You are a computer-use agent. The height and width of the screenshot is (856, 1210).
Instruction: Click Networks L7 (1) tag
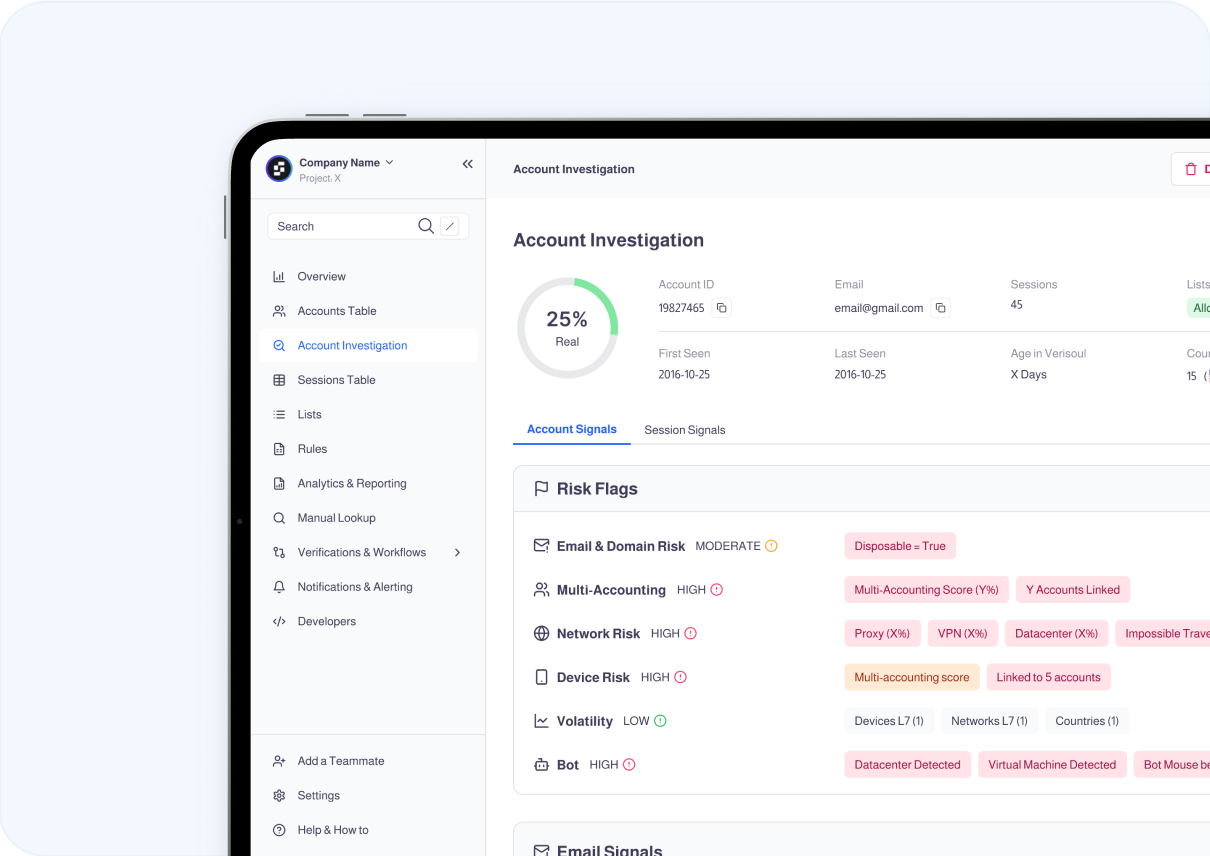tap(989, 721)
